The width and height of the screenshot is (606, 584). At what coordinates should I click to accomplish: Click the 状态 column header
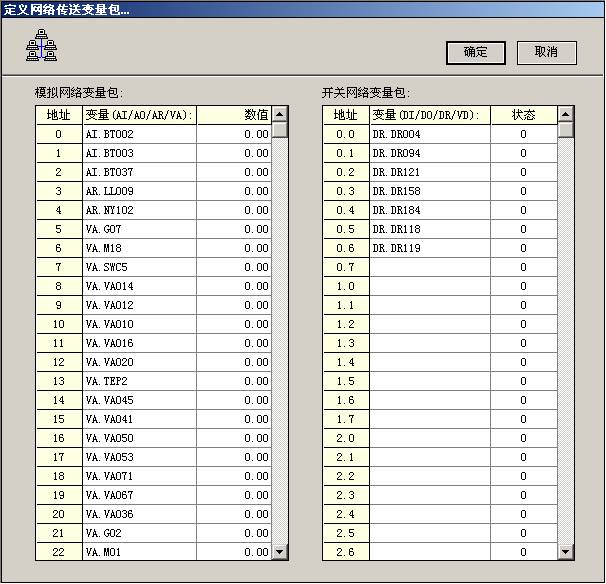[x=523, y=115]
